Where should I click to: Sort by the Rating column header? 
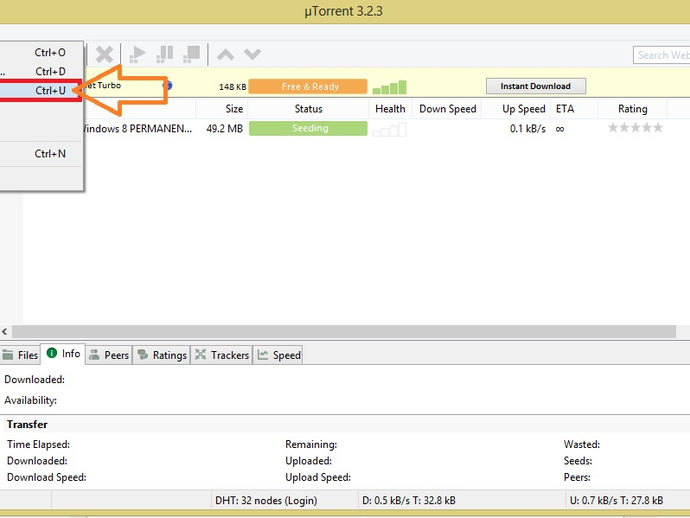(x=632, y=109)
